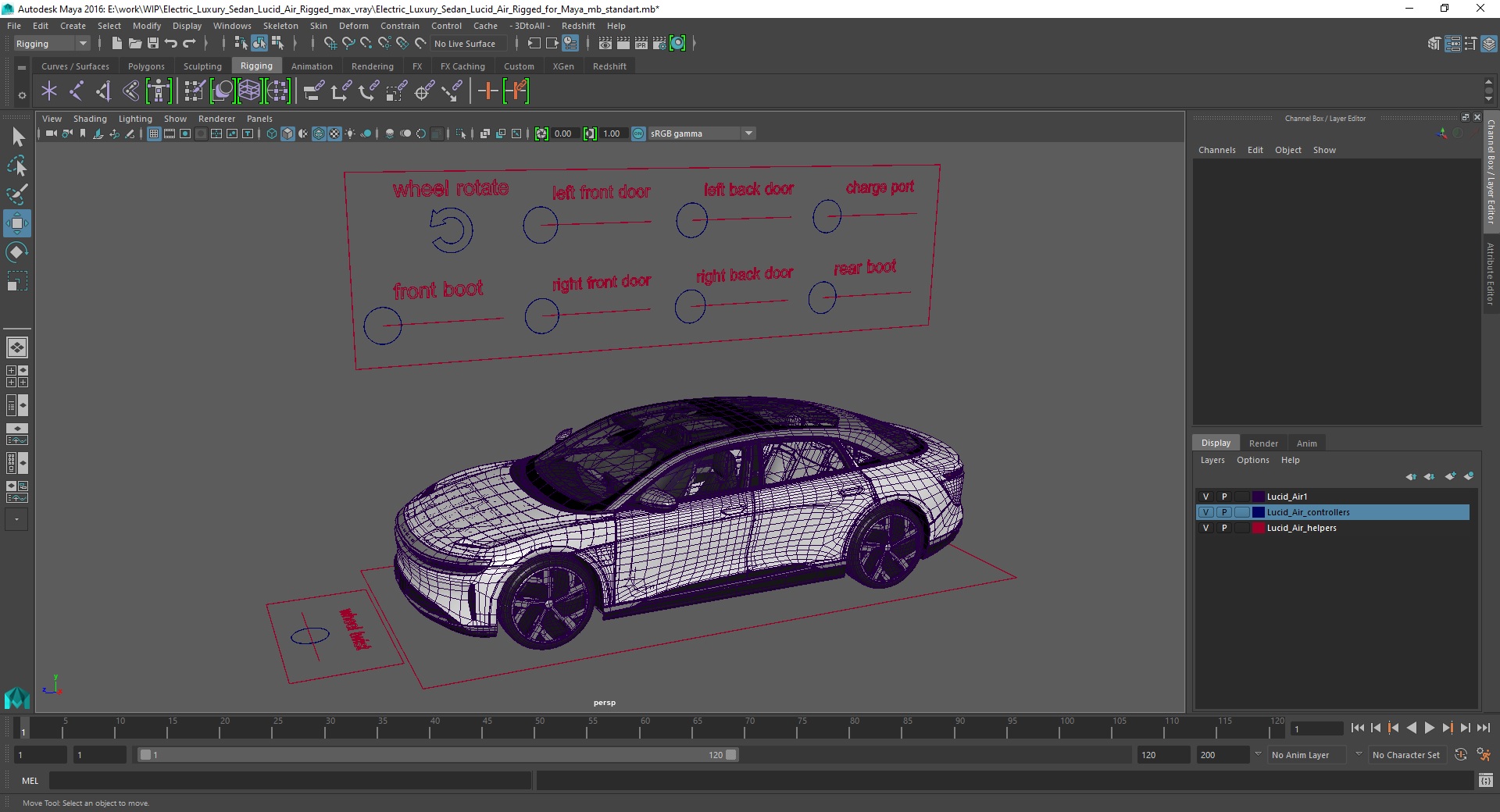Click the Lucid_Air_helpers red color swatch
This screenshot has height=812, width=1500.
coord(1258,528)
